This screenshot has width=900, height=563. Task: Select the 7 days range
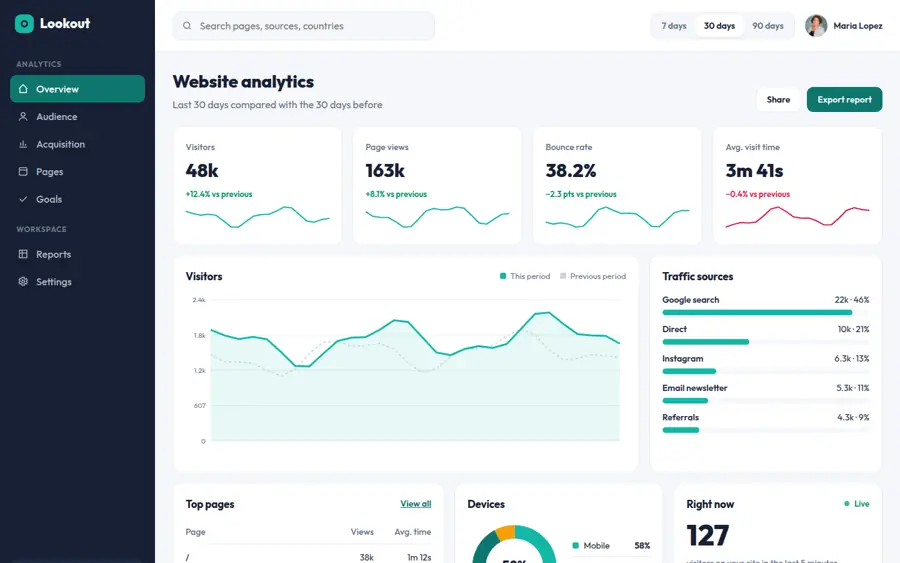point(674,26)
